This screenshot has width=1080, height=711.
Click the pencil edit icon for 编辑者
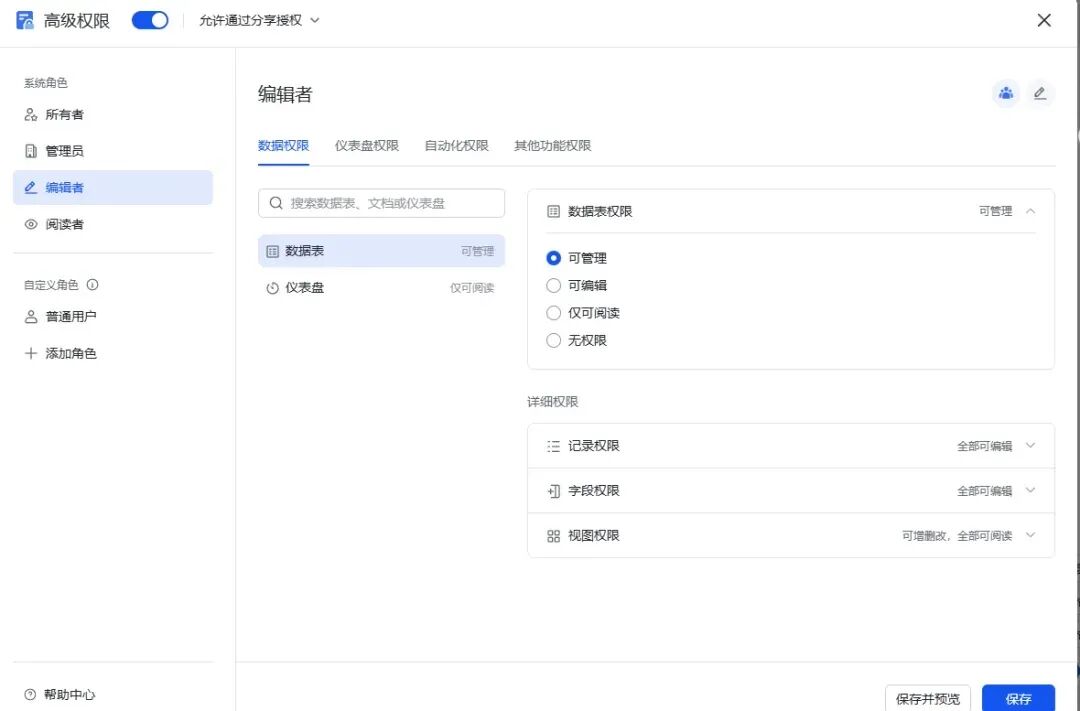coord(1040,94)
